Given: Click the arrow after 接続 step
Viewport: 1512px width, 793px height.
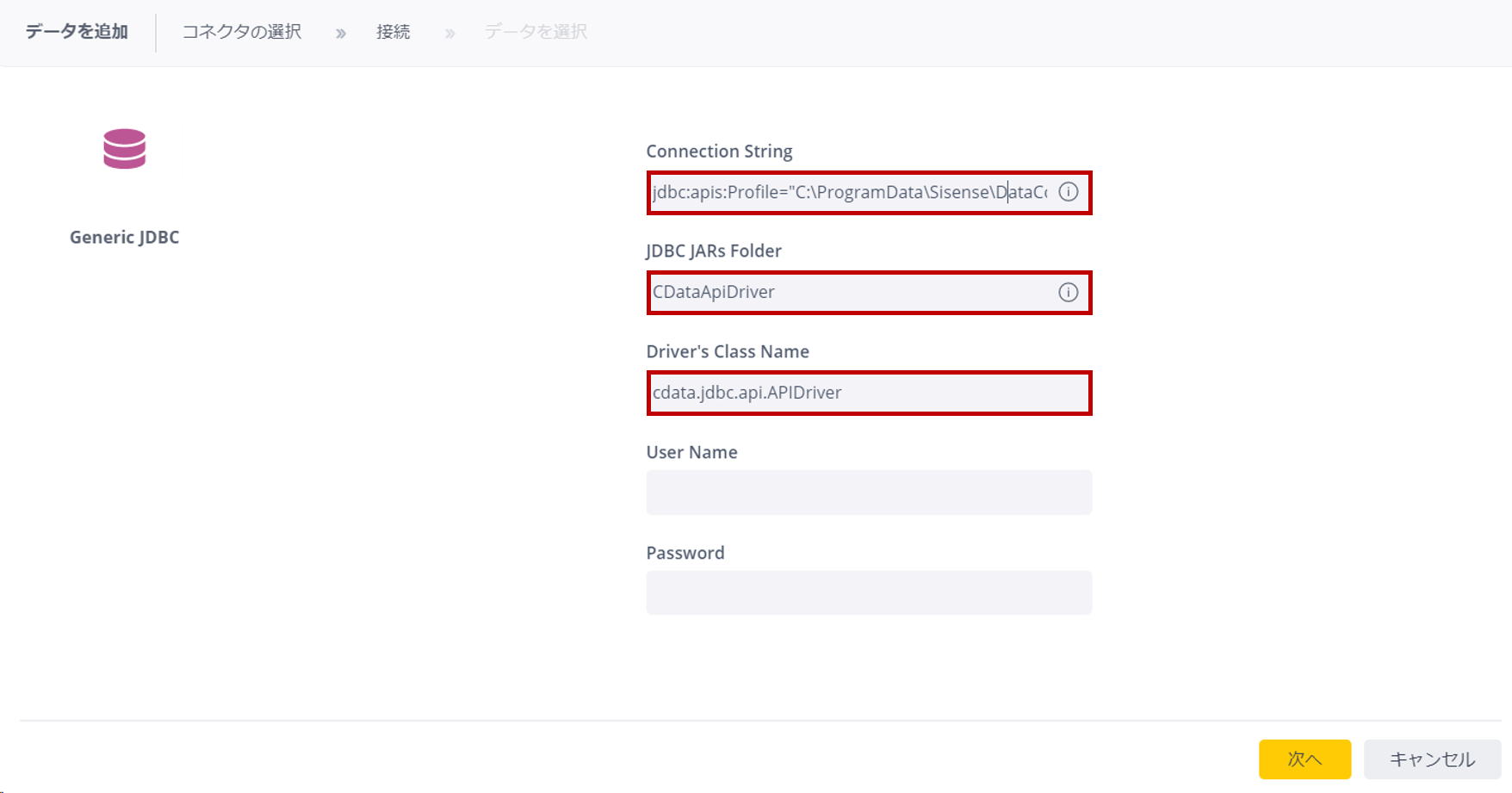Looking at the screenshot, I should click(x=449, y=34).
